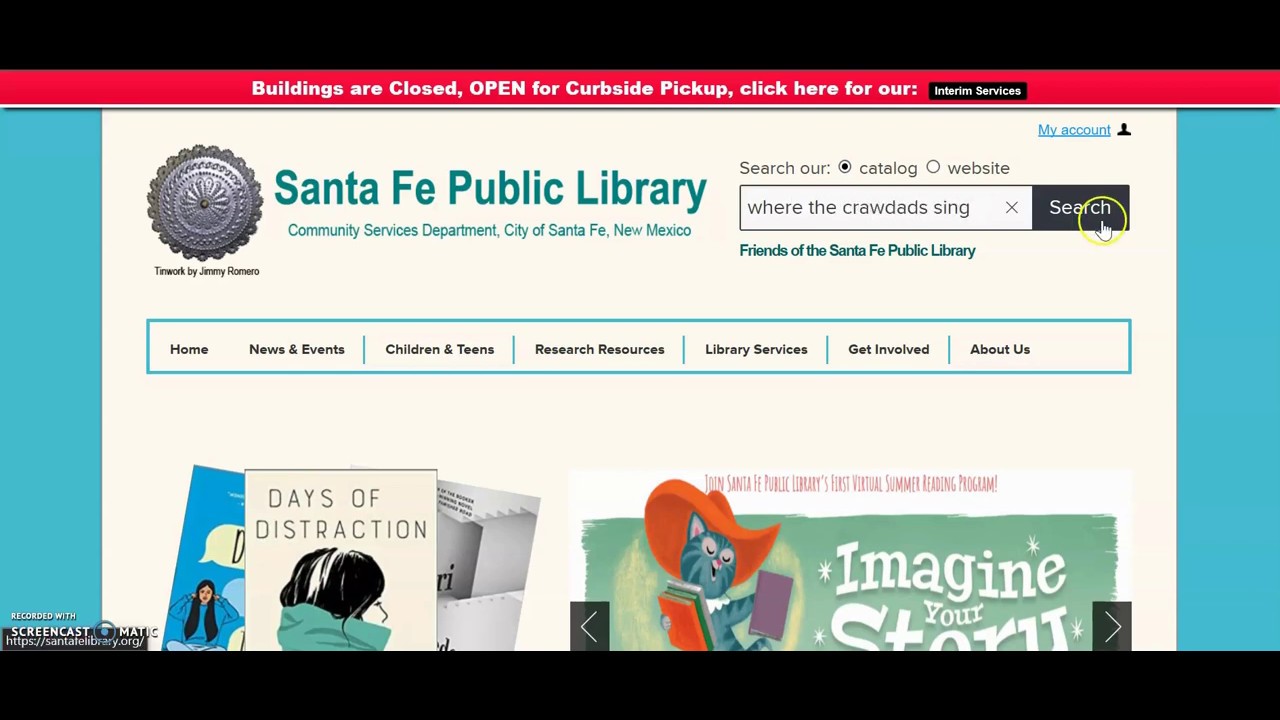Click into the catalog search field

click(x=868, y=208)
